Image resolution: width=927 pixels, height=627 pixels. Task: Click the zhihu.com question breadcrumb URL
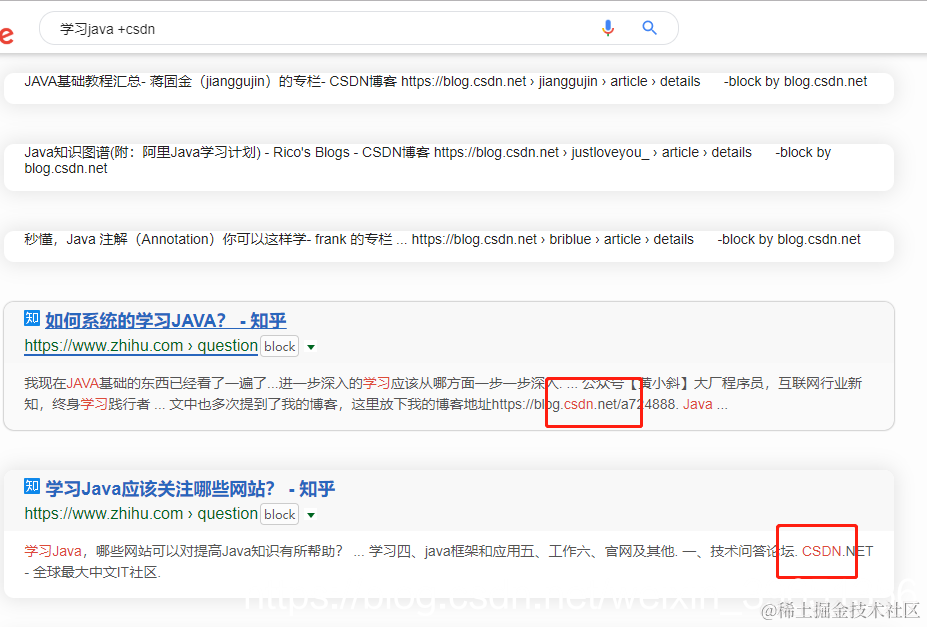[x=140, y=345]
